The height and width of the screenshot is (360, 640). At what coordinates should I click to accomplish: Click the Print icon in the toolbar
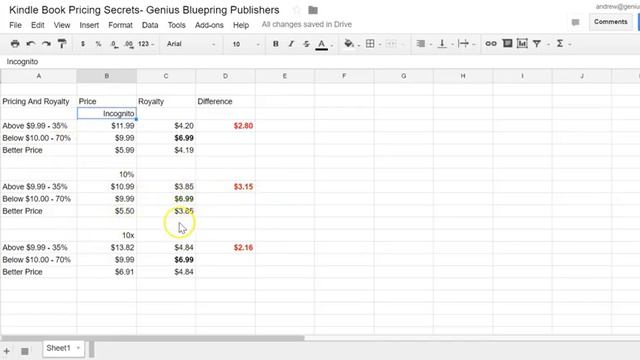click(15, 44)
